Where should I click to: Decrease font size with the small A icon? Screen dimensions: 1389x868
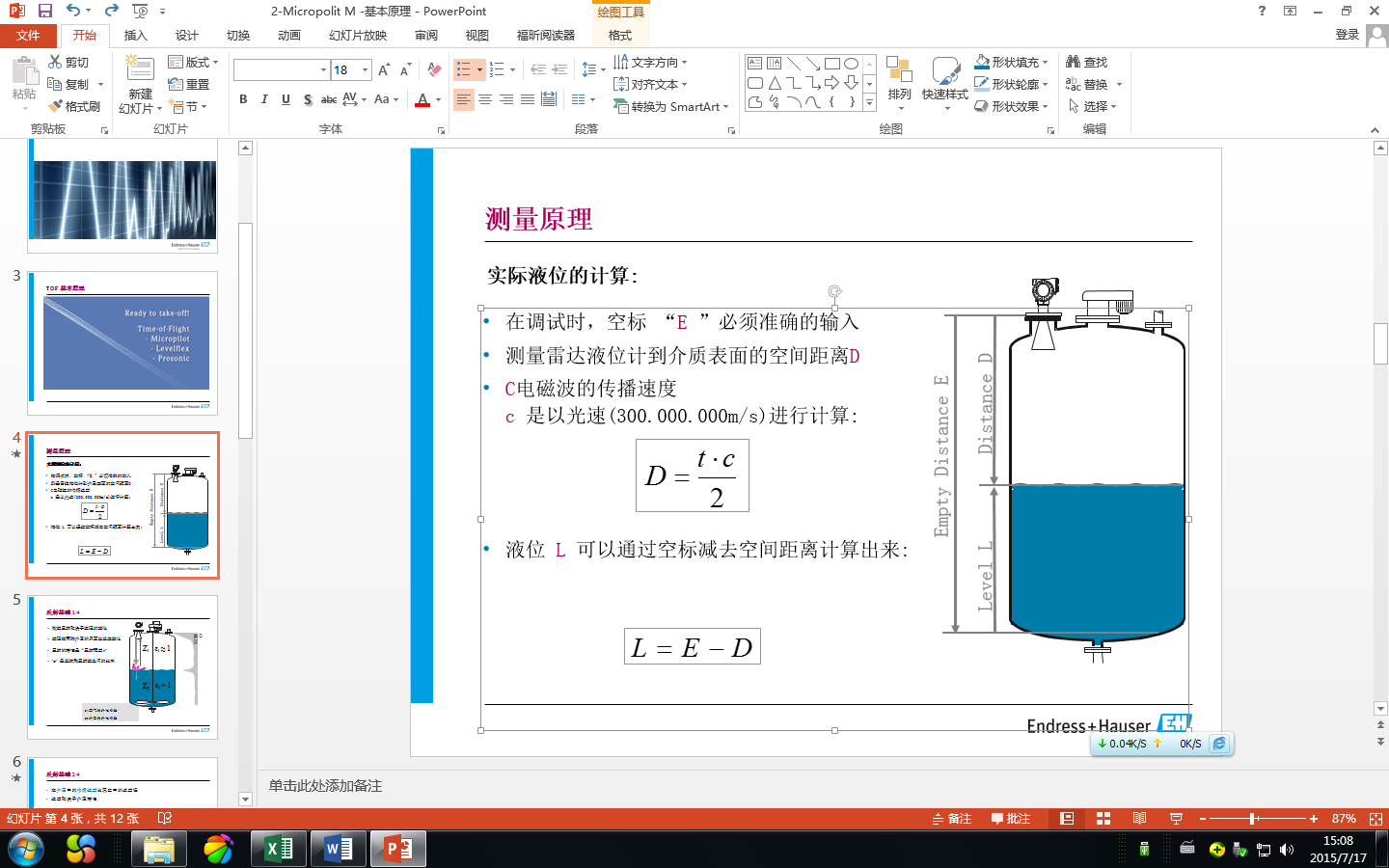tap(405, 69)
